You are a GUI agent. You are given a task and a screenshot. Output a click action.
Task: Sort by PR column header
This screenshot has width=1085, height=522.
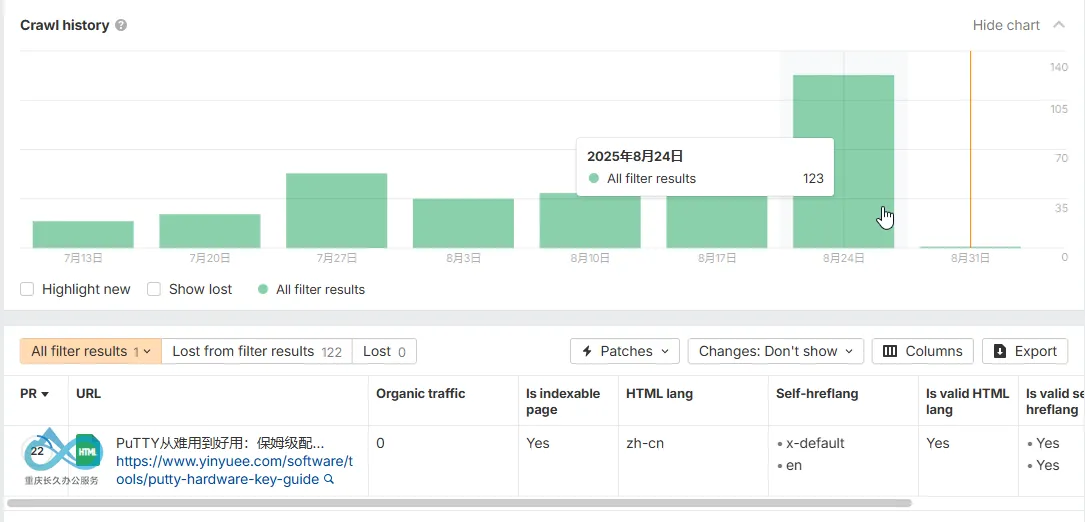[35, 393]
